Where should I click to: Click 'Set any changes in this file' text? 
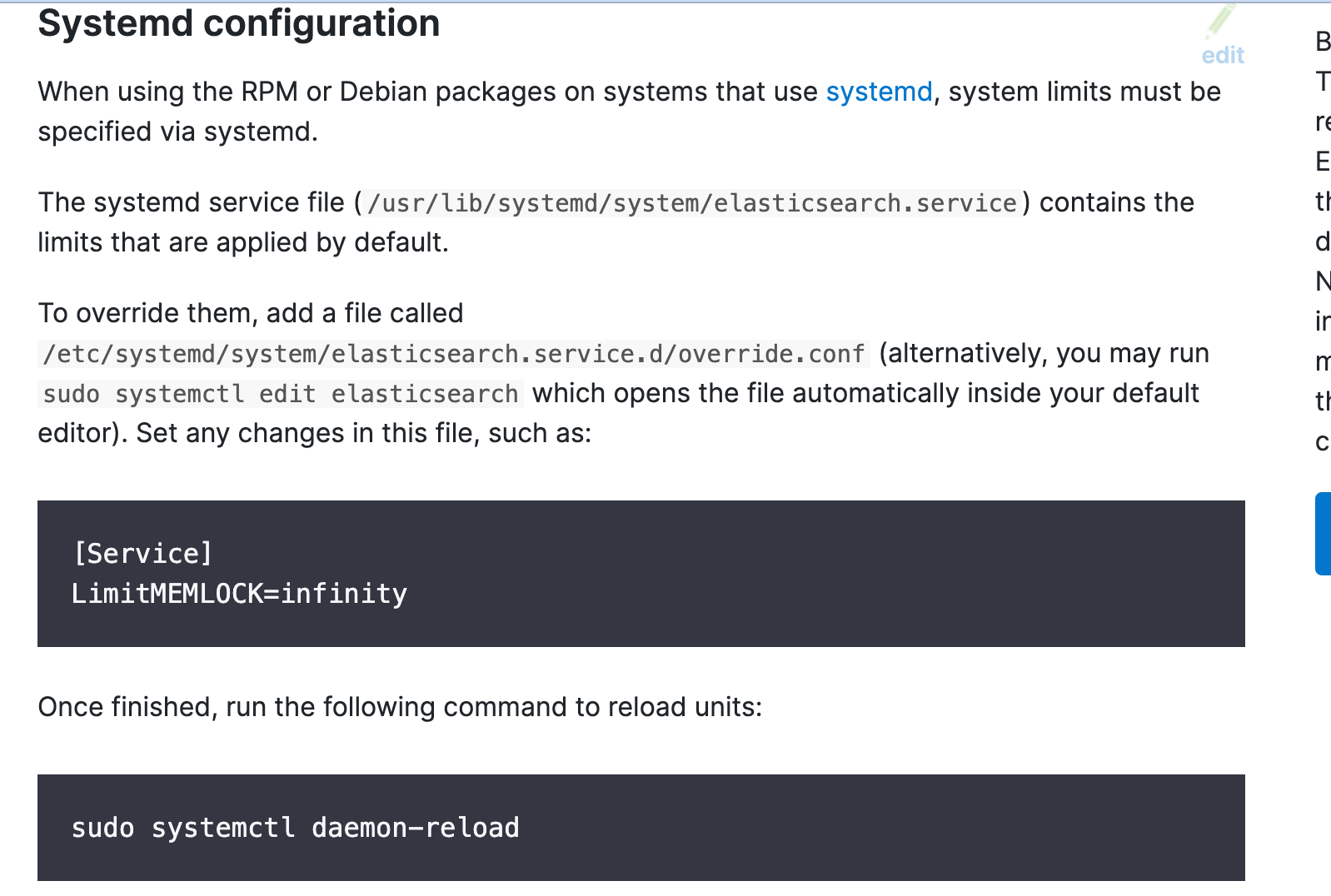[x=363, y=433]
